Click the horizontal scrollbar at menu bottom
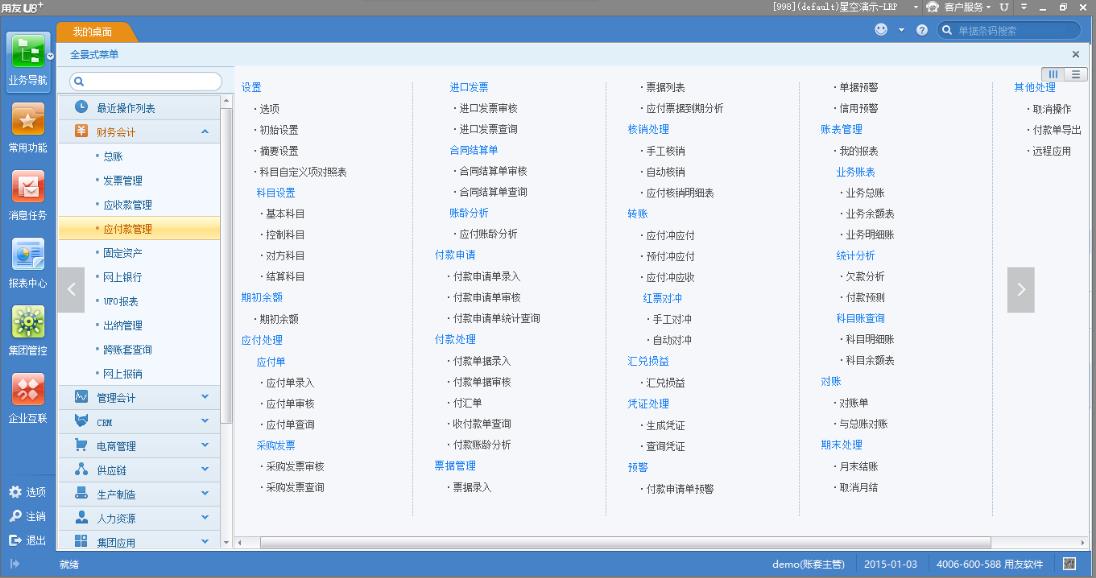The width and height of the screenshot is (1096, 578). [626, 542]
